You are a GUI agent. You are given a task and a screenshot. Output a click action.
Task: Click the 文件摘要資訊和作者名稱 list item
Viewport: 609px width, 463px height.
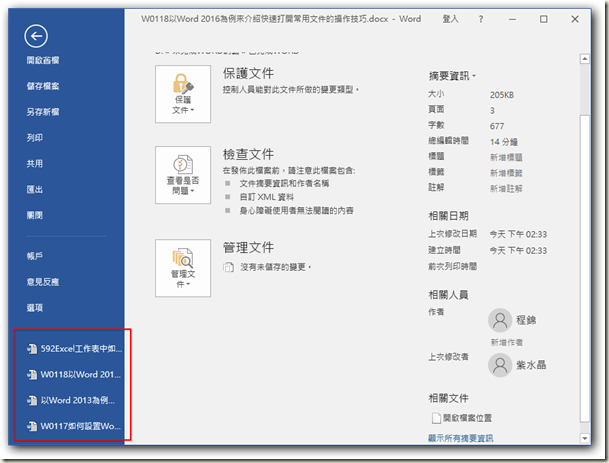point(284,183)
